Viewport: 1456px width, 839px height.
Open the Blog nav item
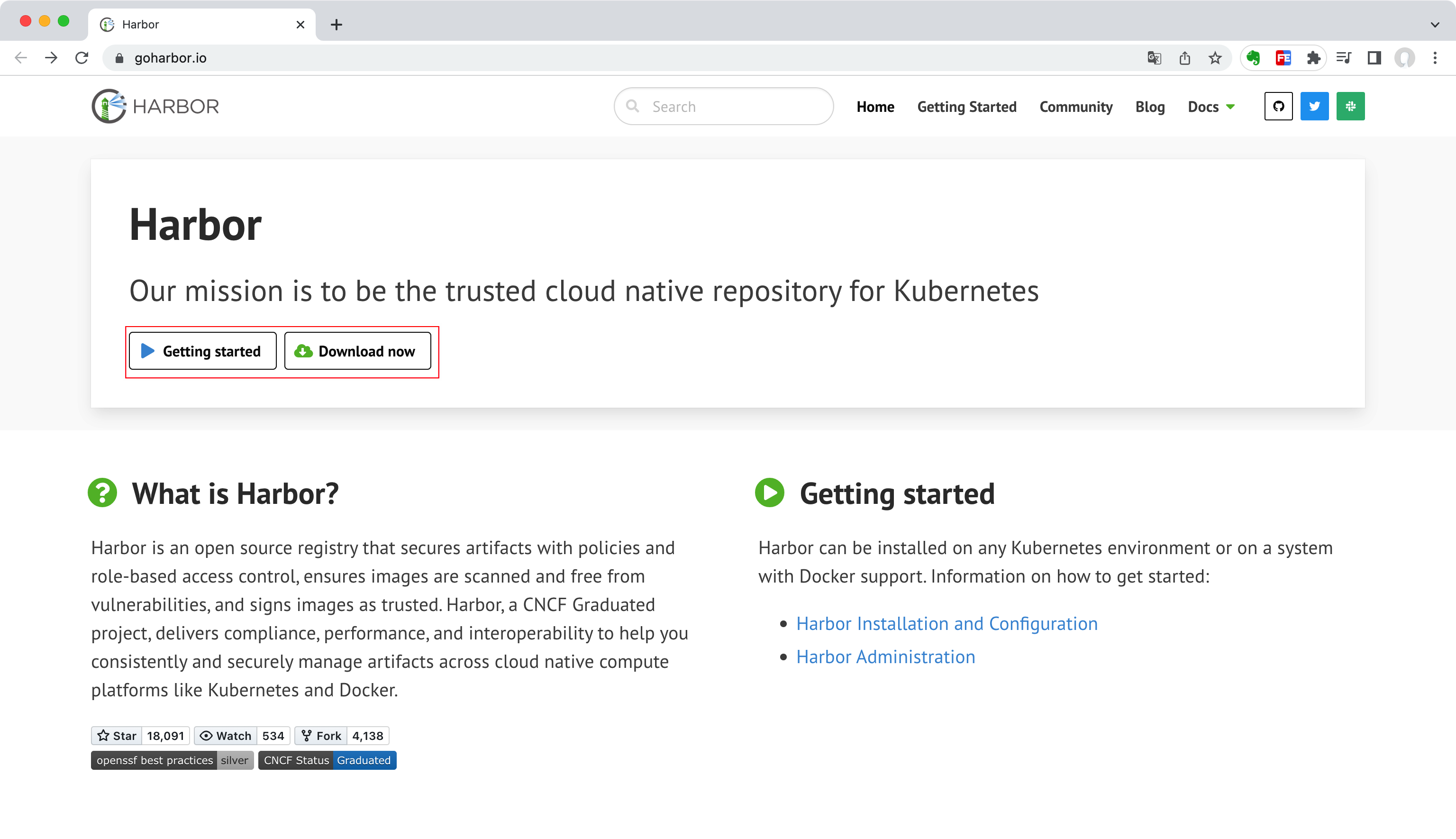[x=1149, y=107]
